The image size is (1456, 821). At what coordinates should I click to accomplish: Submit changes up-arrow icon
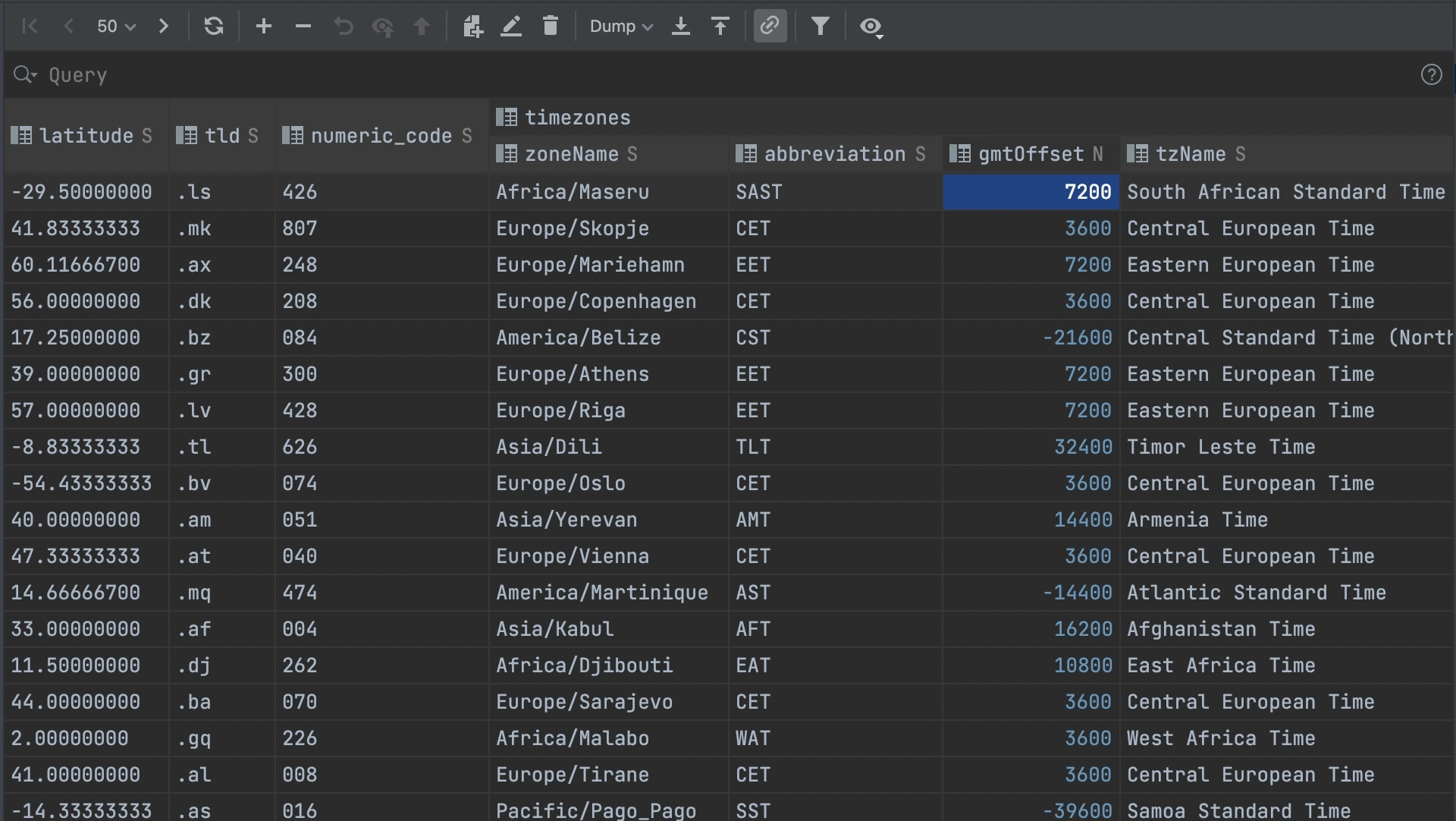coord(422,27)
